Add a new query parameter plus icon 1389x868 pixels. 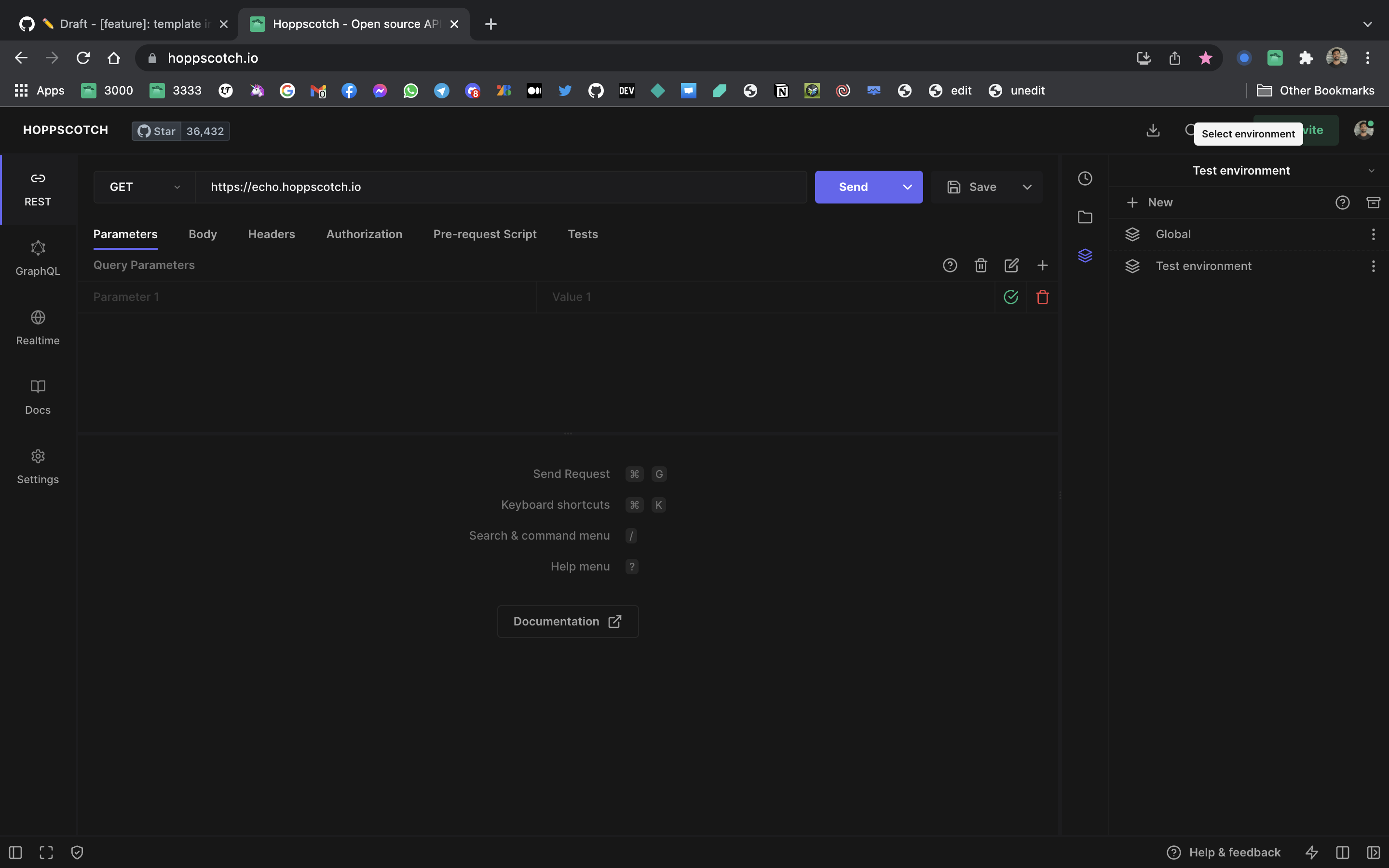1042,265
